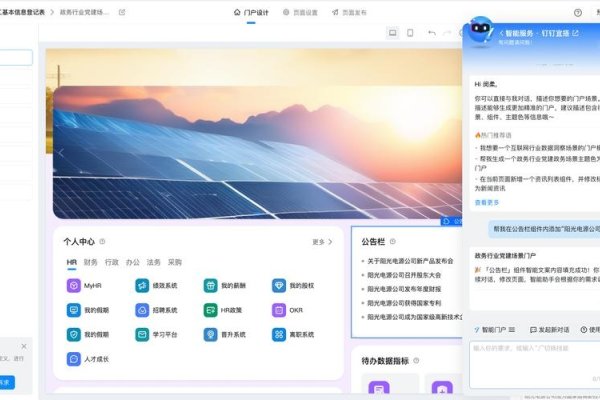600x400 pixels.
Task: Switch to 财务 tab
Action: coord(90,263)
